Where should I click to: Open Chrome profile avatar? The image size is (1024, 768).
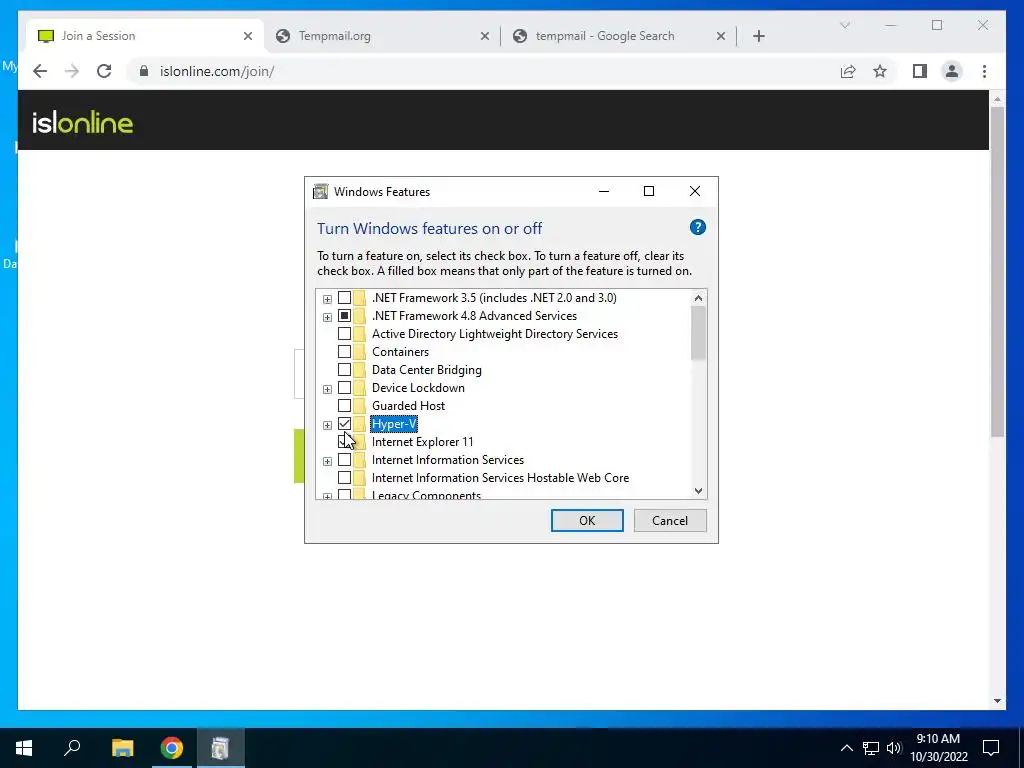(x=952, y=71)
